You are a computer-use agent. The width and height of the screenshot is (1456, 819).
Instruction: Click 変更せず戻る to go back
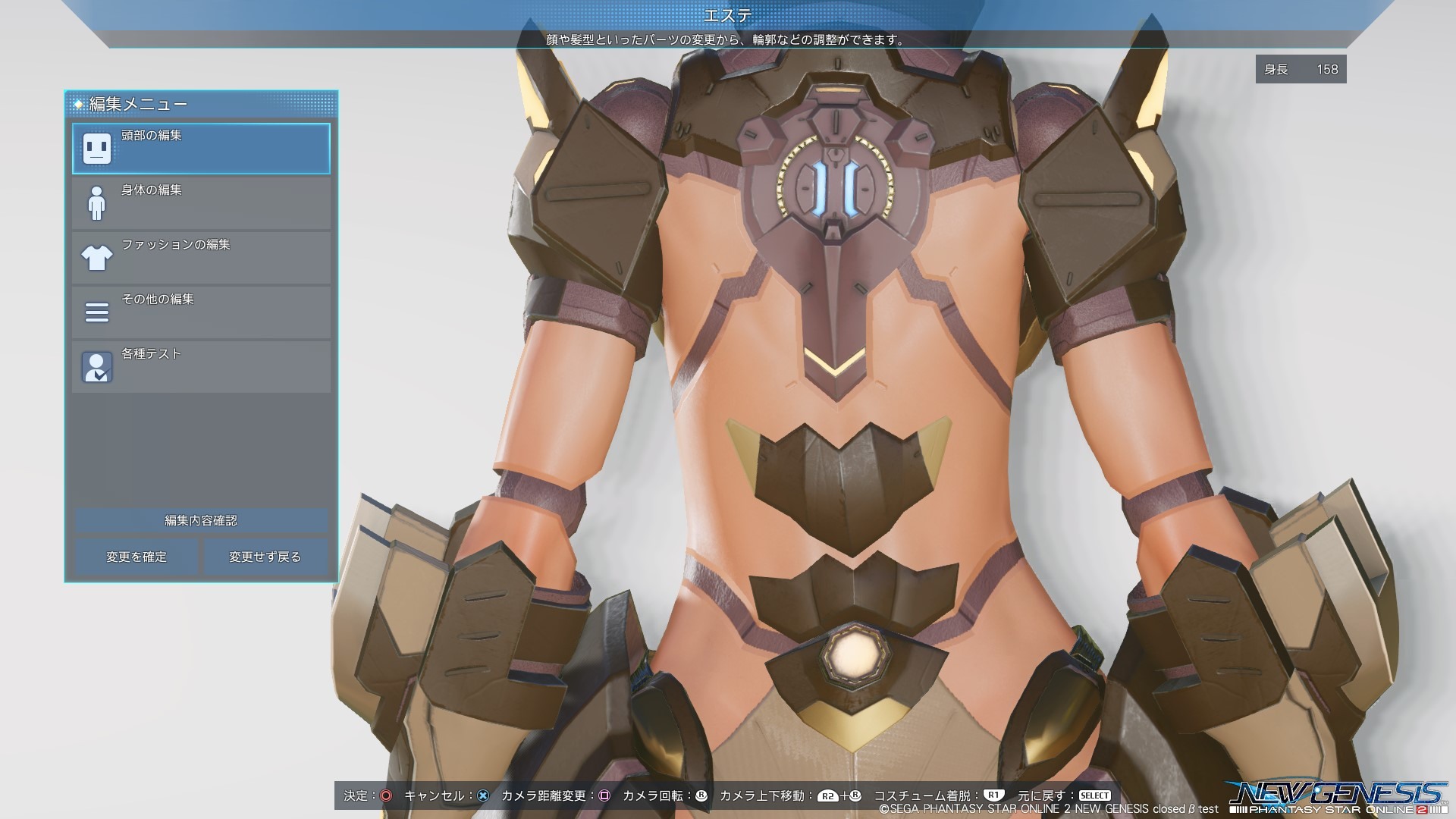(265, 557)
